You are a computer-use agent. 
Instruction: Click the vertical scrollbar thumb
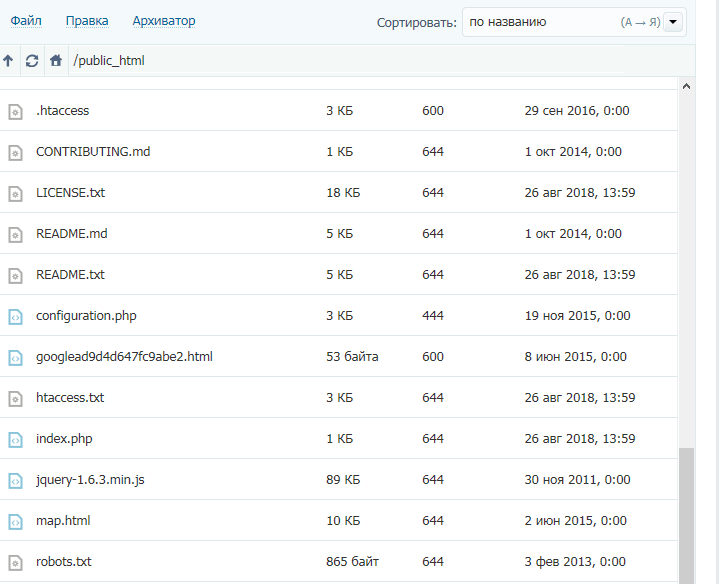coord(686,515)
